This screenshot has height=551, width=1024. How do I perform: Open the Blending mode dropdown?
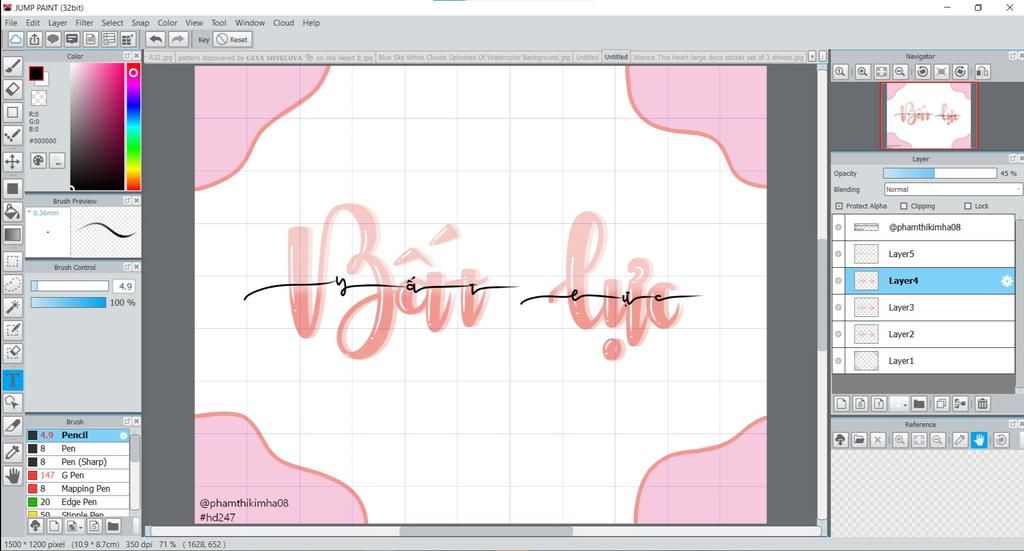click(x=953, y=189)
